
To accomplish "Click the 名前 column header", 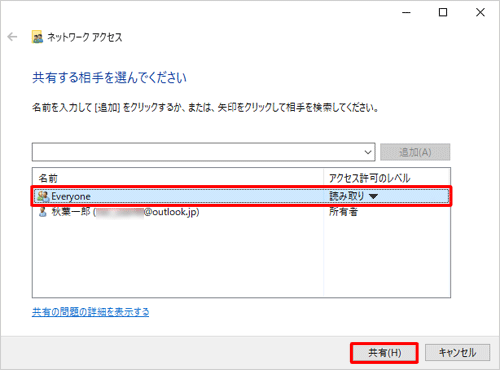I will pos(48,178).
